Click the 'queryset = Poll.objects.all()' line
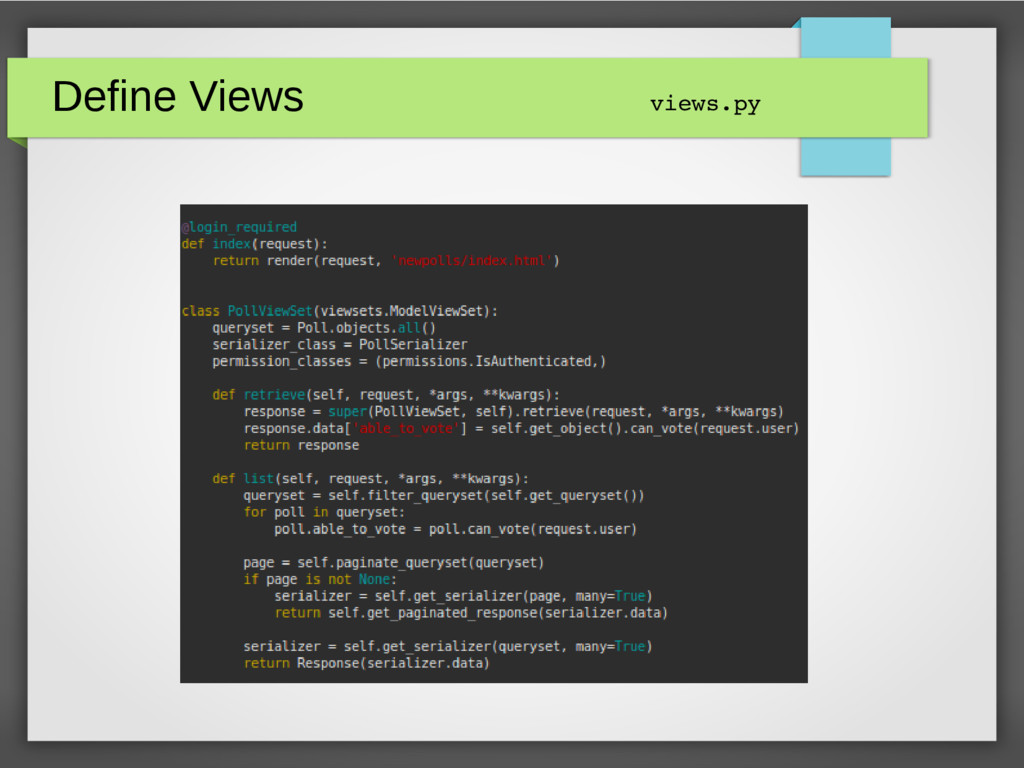The height and width of the screenshot is (768, 1024). coord(324,328)
